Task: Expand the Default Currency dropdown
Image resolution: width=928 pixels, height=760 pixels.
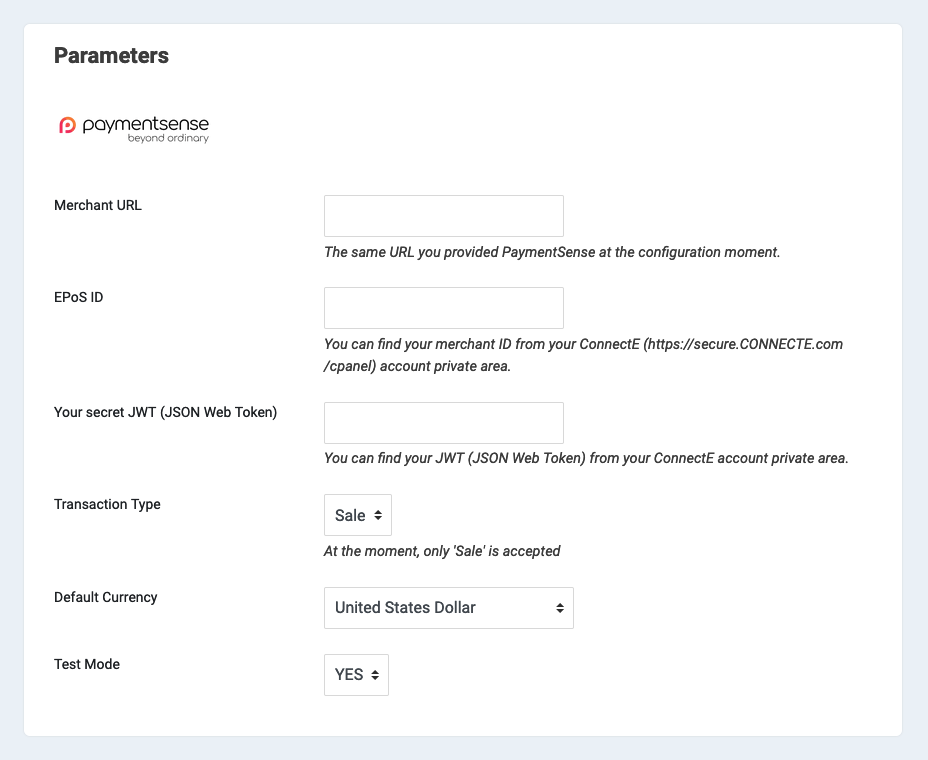Action: coord(448,608)
